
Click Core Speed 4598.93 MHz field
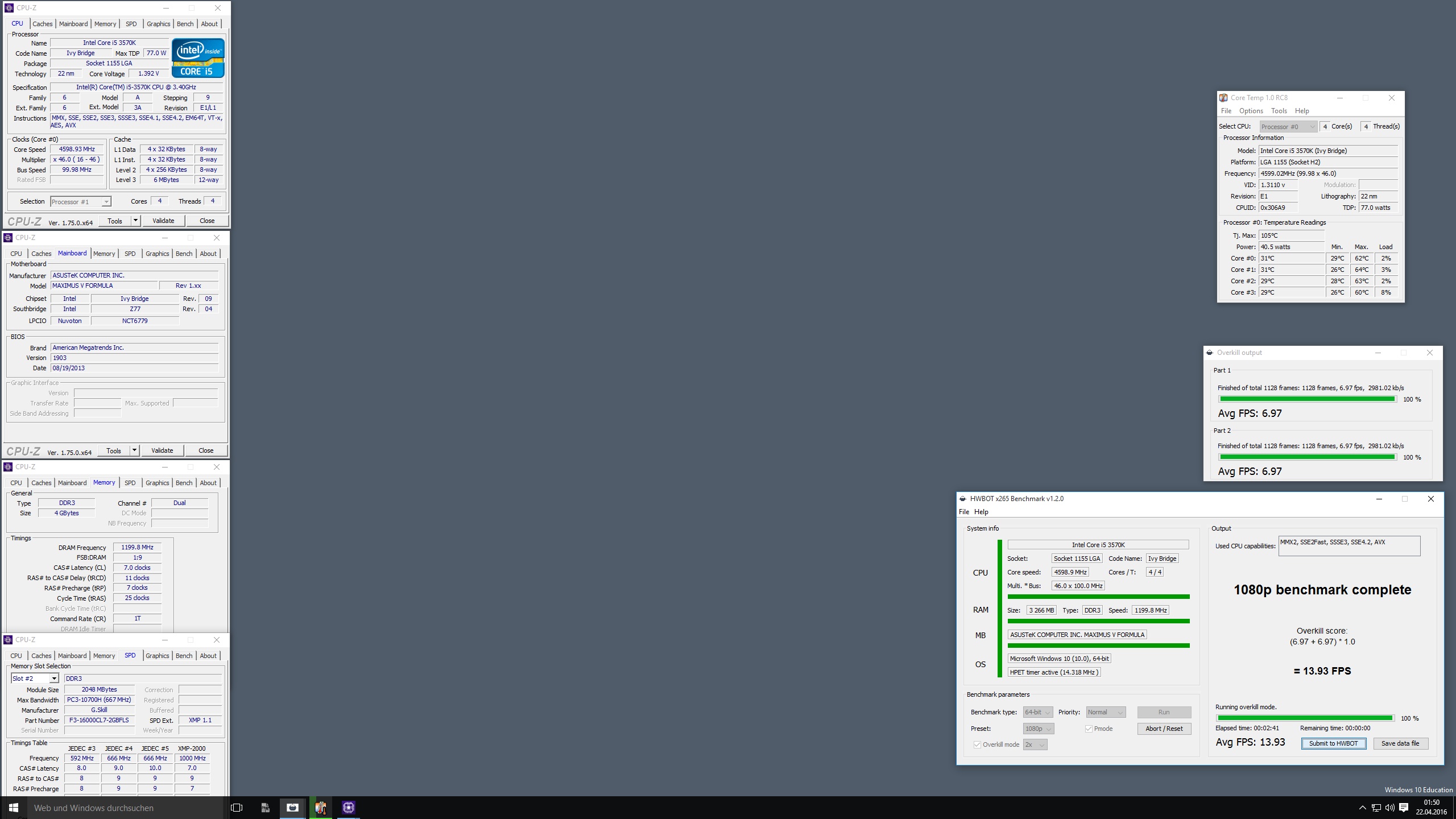77,150
